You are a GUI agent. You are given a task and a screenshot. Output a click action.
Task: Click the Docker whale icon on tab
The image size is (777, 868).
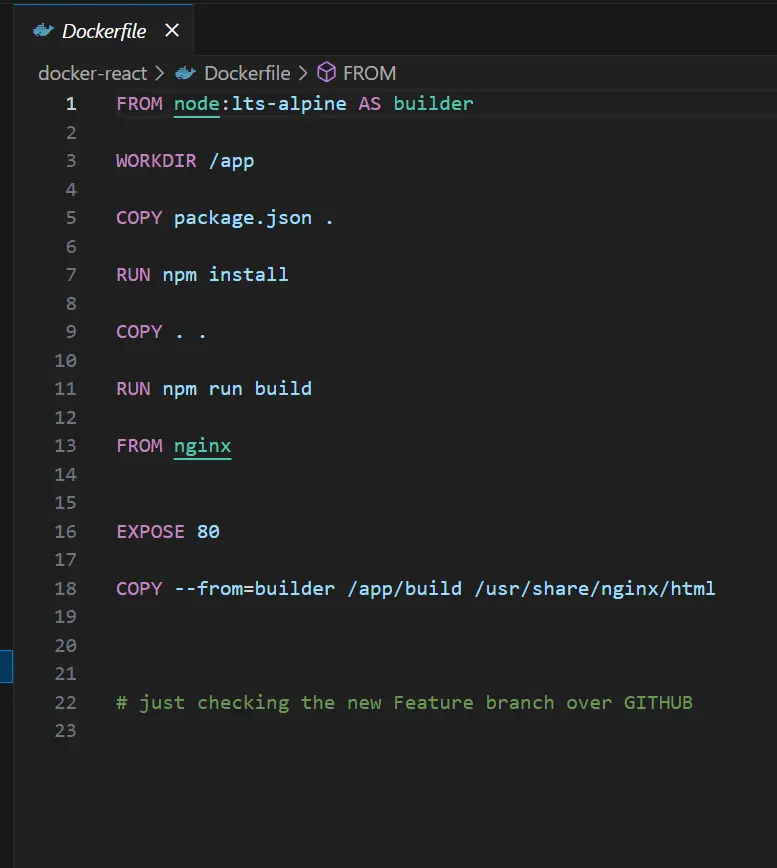pos(44,30)
